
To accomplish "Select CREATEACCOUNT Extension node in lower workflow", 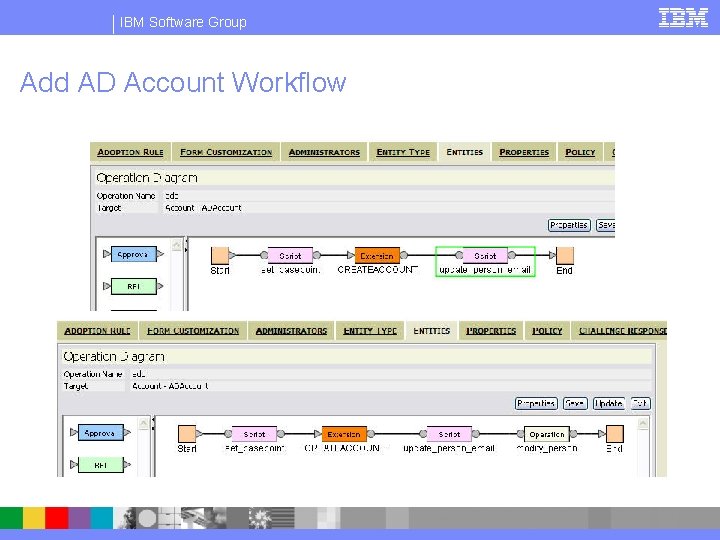I will pyautogui.click(x=344, y=434).
